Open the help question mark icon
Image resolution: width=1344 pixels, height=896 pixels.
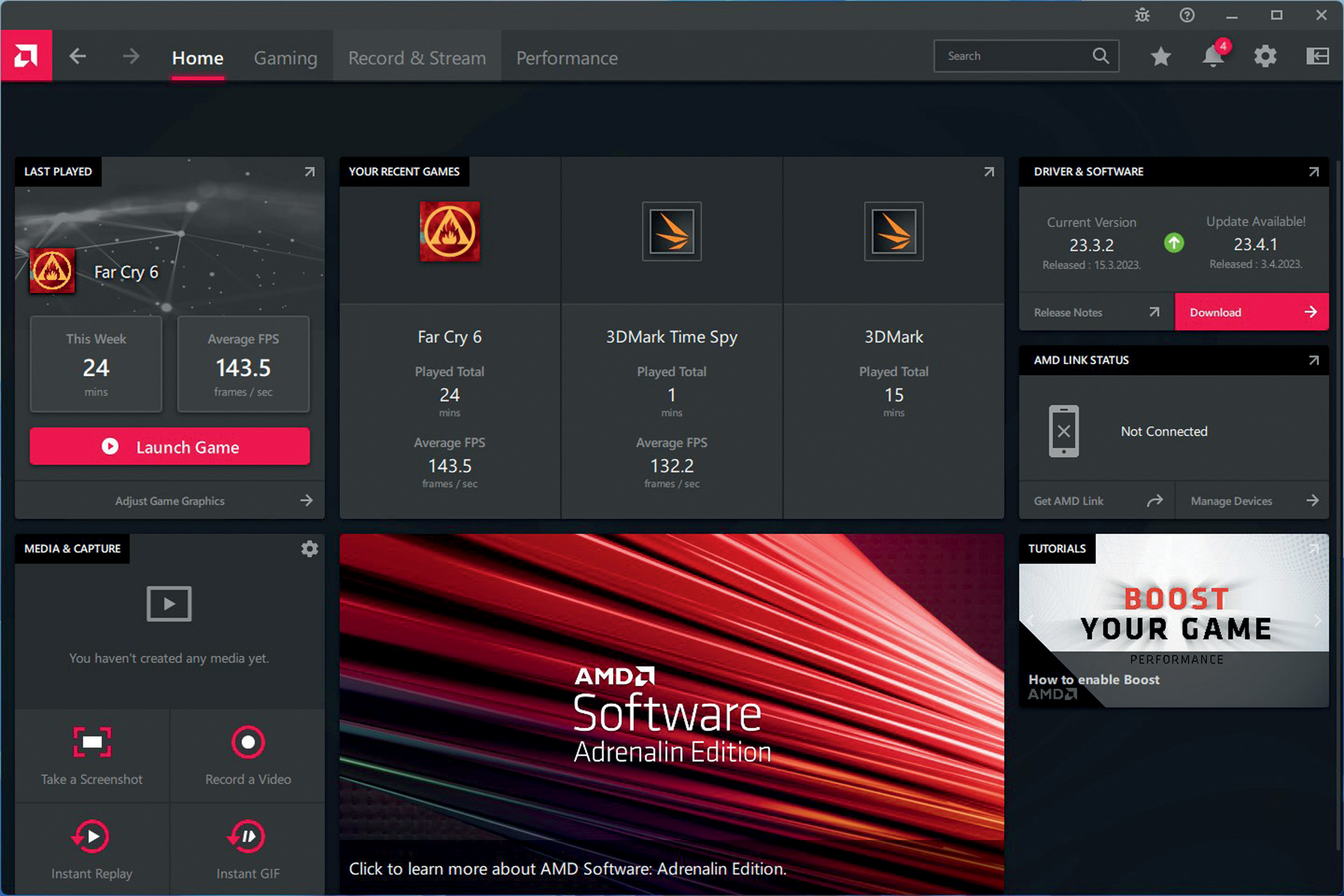coord(1187,15)
